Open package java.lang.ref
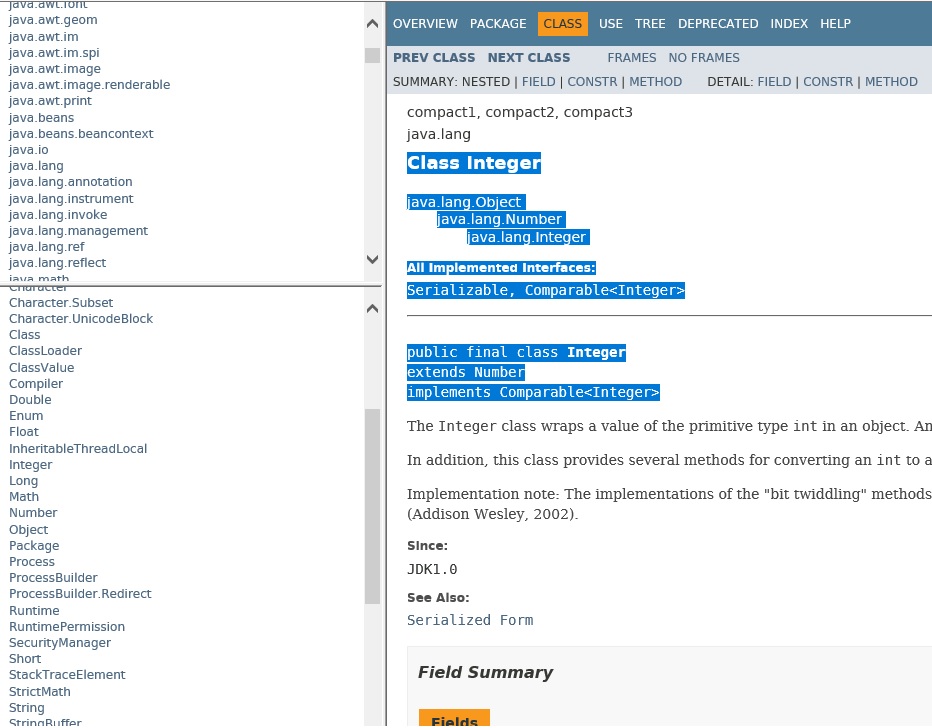This screenshot has height=728, width=932. [x=46, y=247]
